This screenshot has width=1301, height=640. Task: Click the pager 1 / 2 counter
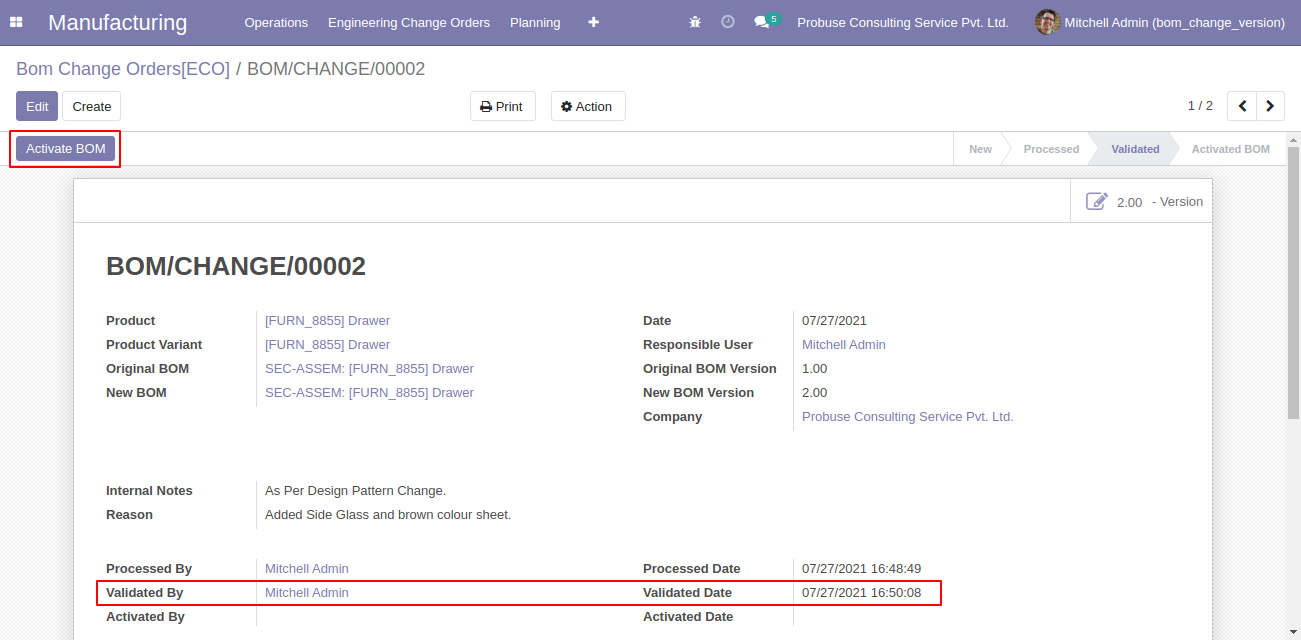click(1200, 106)
